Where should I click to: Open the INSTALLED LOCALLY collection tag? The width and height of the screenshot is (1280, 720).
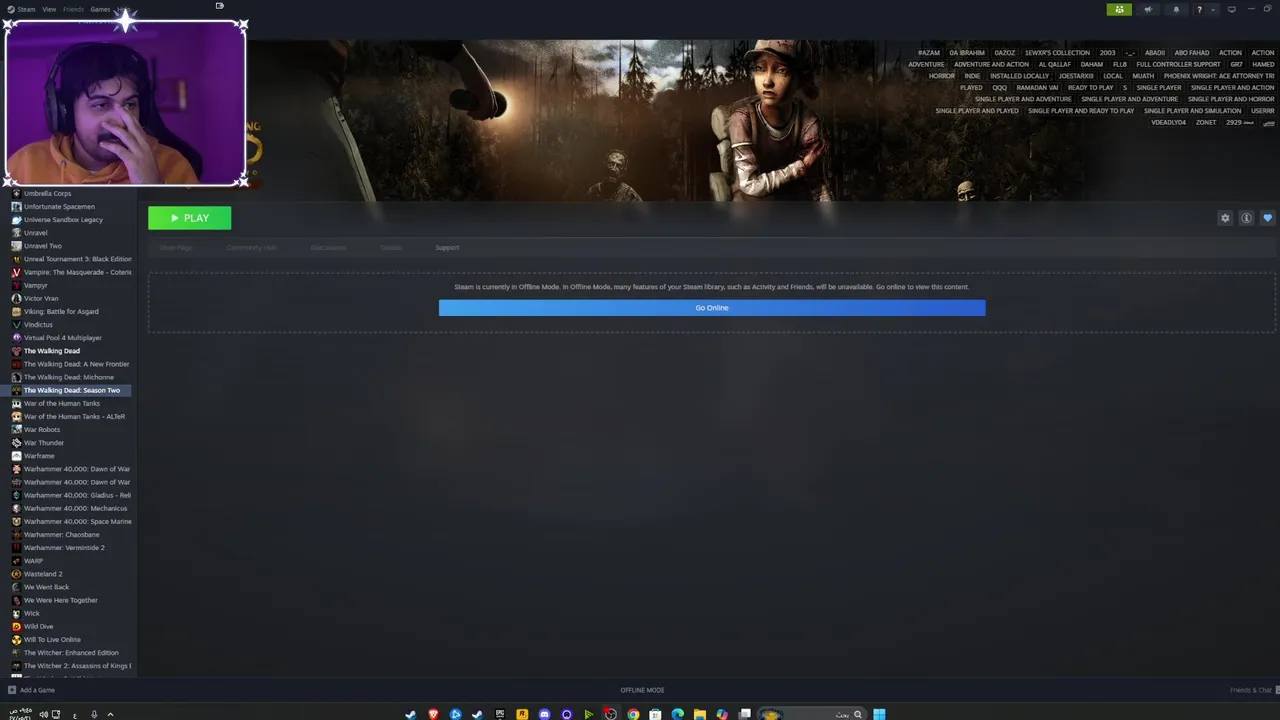[1019, 76]
